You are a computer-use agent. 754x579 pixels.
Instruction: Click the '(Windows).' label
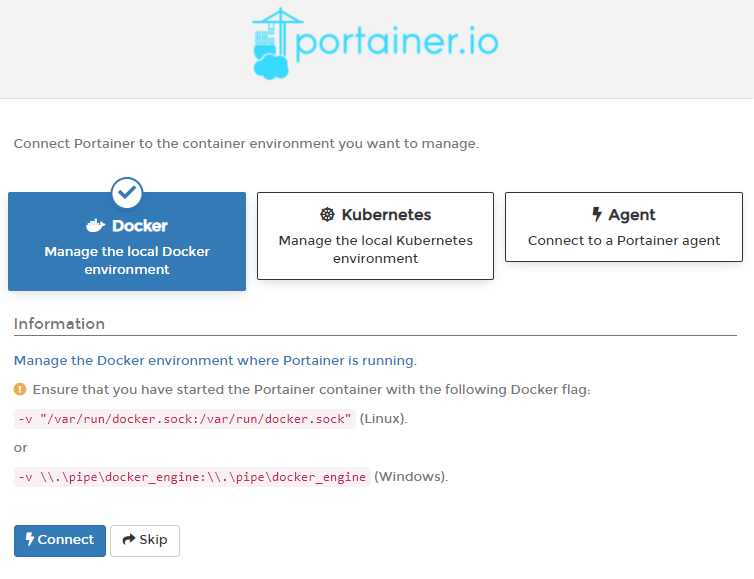coord(411,477)
